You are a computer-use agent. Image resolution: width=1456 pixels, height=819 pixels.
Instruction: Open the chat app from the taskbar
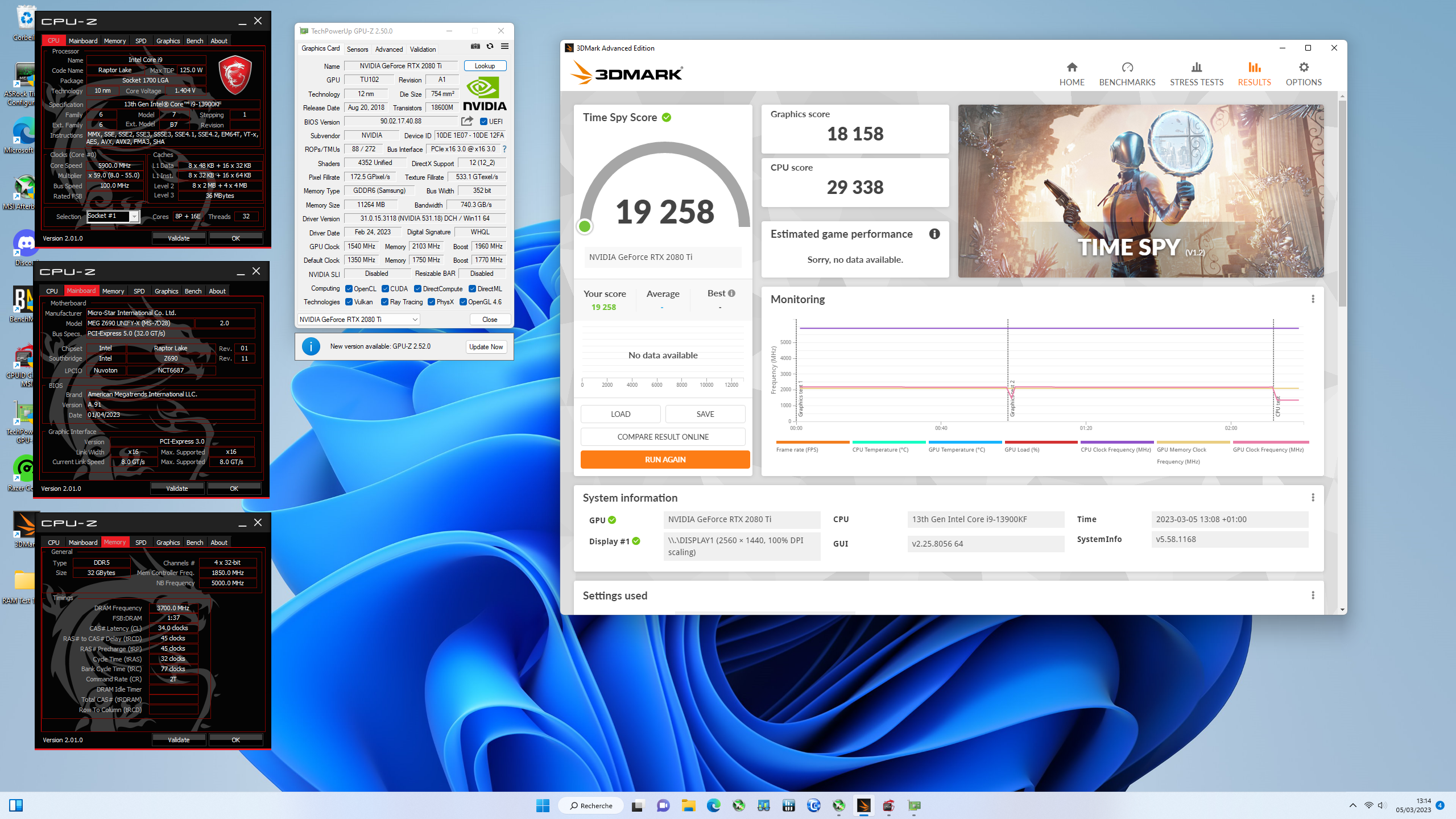pyautogui.click(x=663, y=805)
